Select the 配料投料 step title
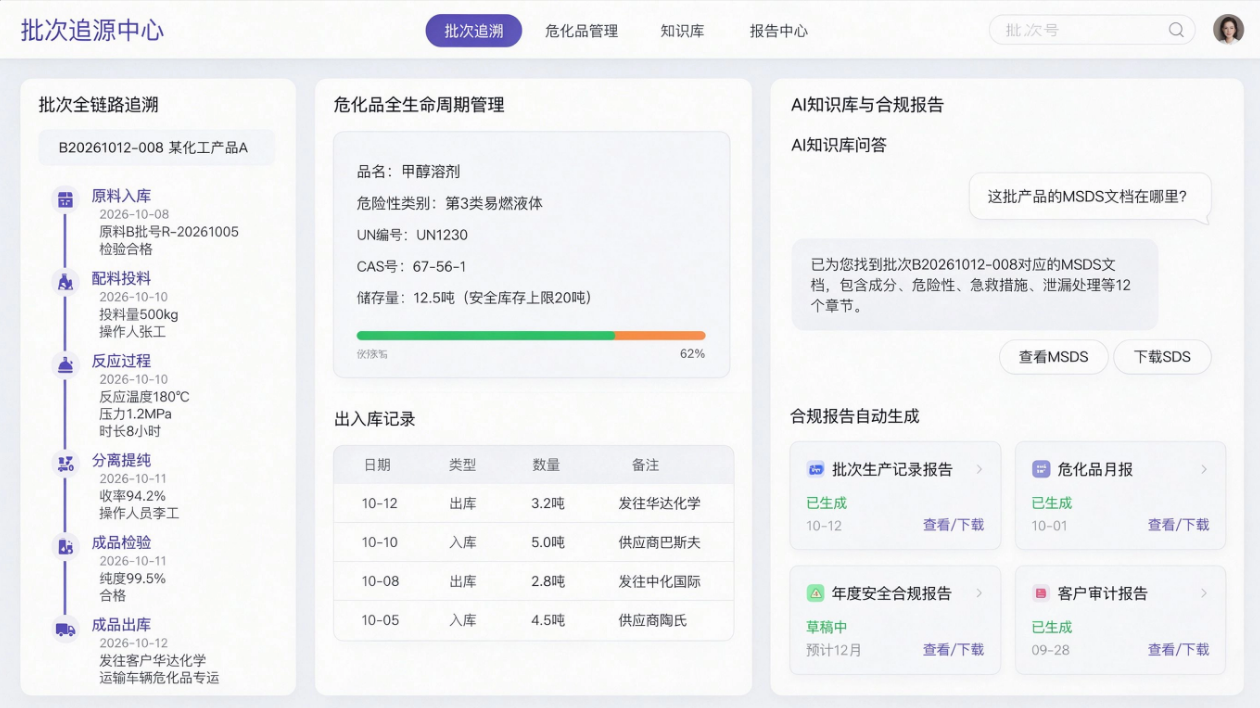Image resolution: width=1260 pixels, height=708 pixels. pos(121,278)
